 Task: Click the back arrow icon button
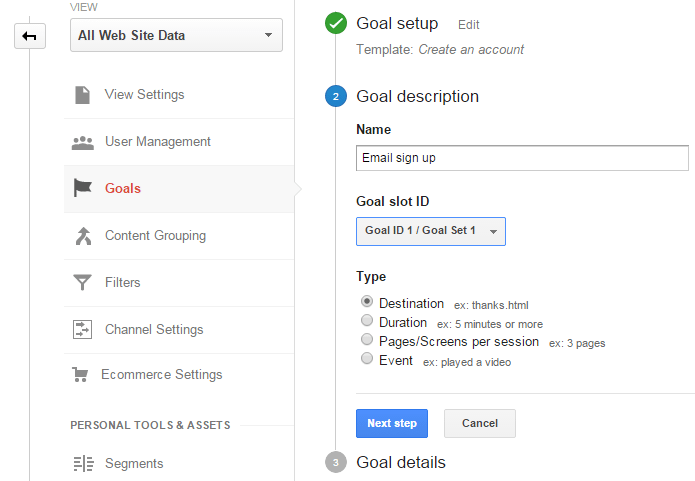click(x=30, y=36)
